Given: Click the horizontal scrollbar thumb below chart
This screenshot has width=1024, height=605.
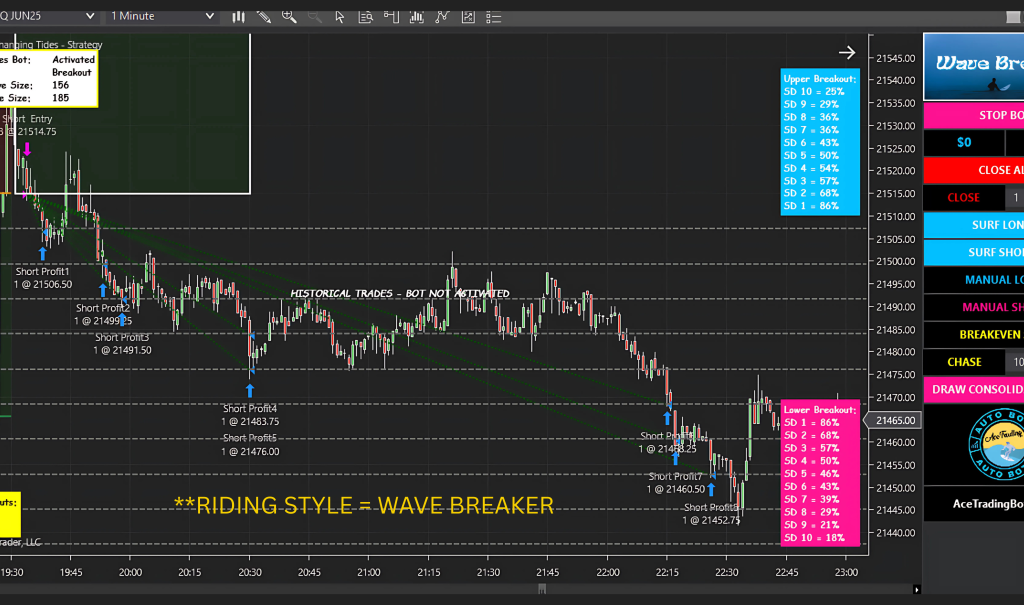Looking at the screenshot, I should point(541,589).
